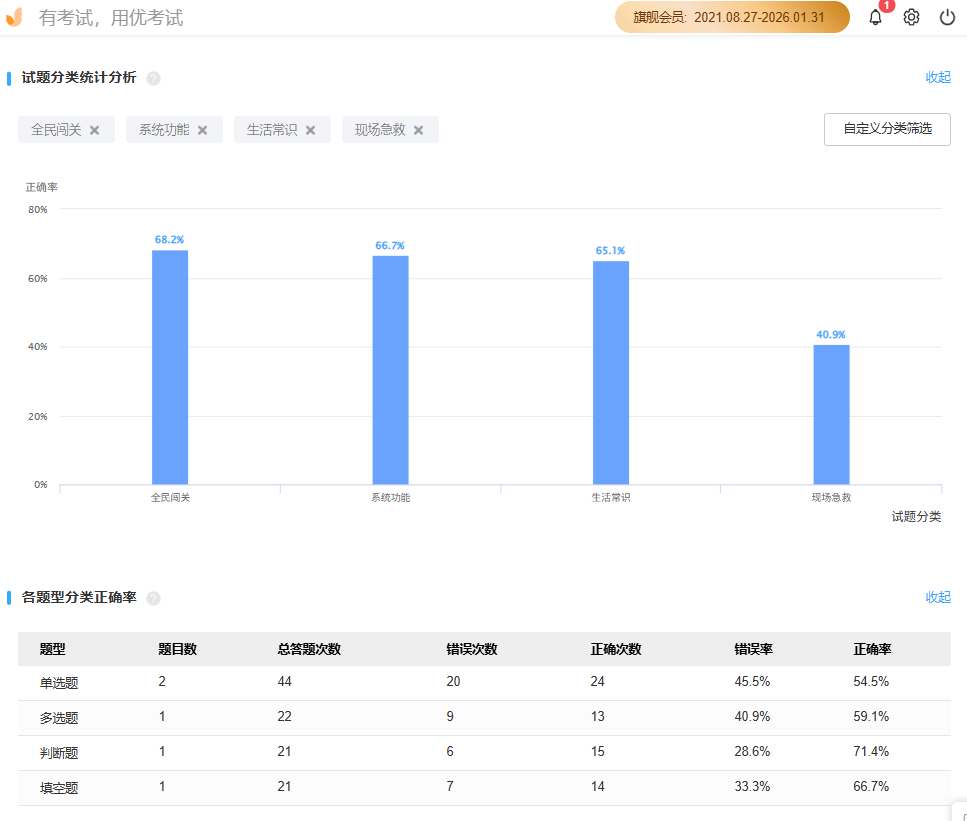This screenshot has width=967, height=821.
Task: Select the 系统功能 bar in chart
Action: (390, 370)
